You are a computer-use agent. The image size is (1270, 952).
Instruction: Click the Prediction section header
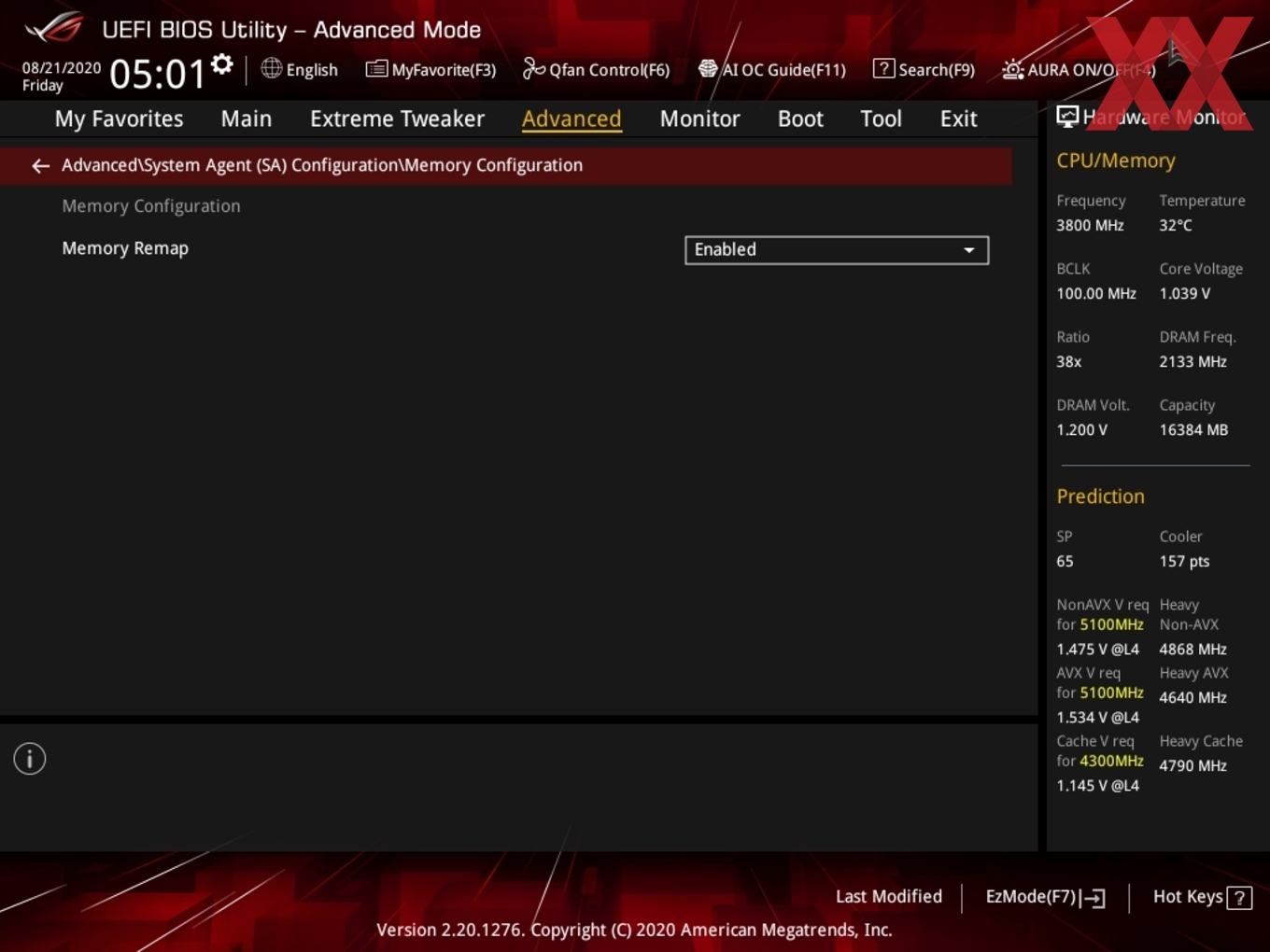1100,497
